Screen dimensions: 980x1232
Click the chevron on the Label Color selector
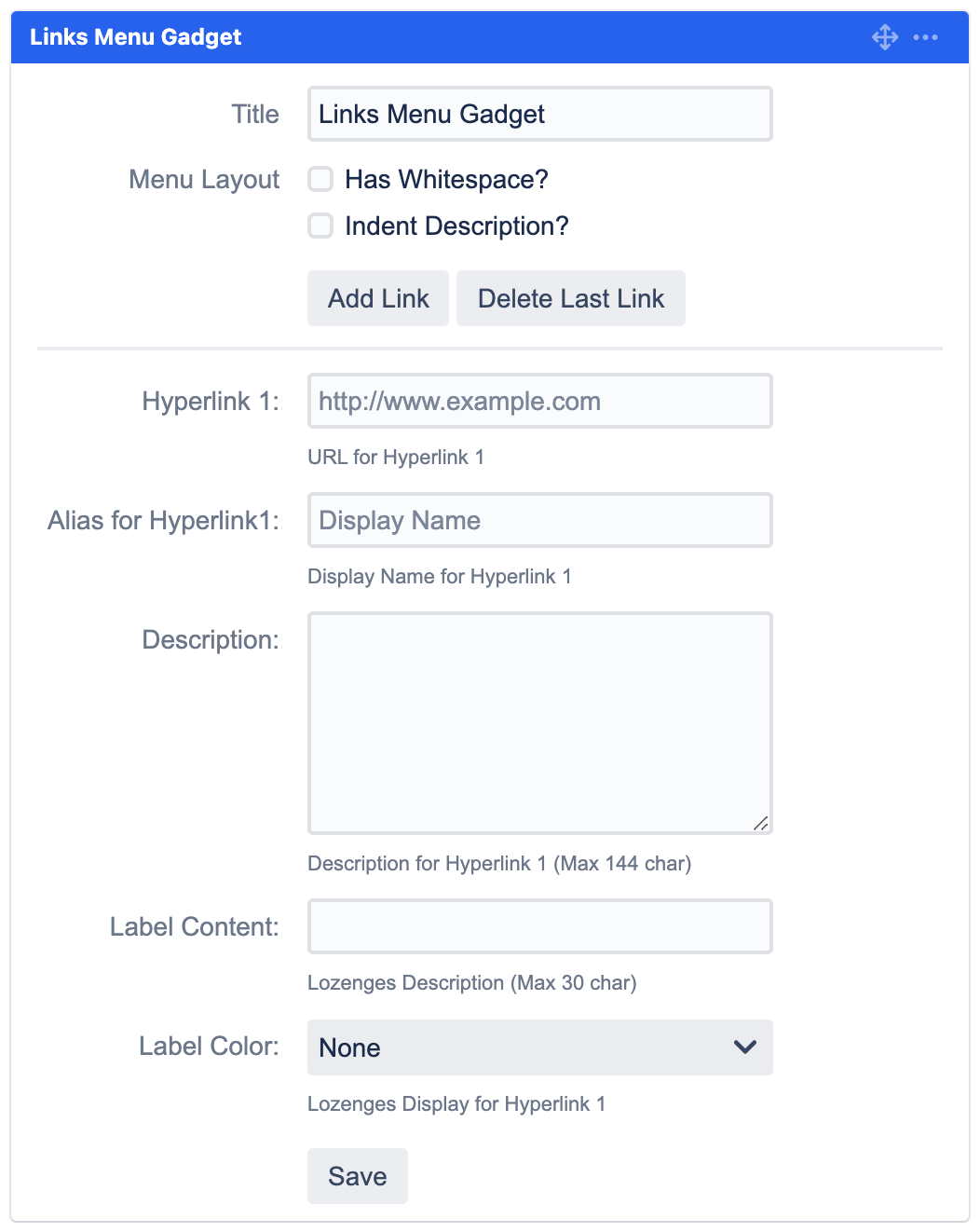pos(743,1047)
